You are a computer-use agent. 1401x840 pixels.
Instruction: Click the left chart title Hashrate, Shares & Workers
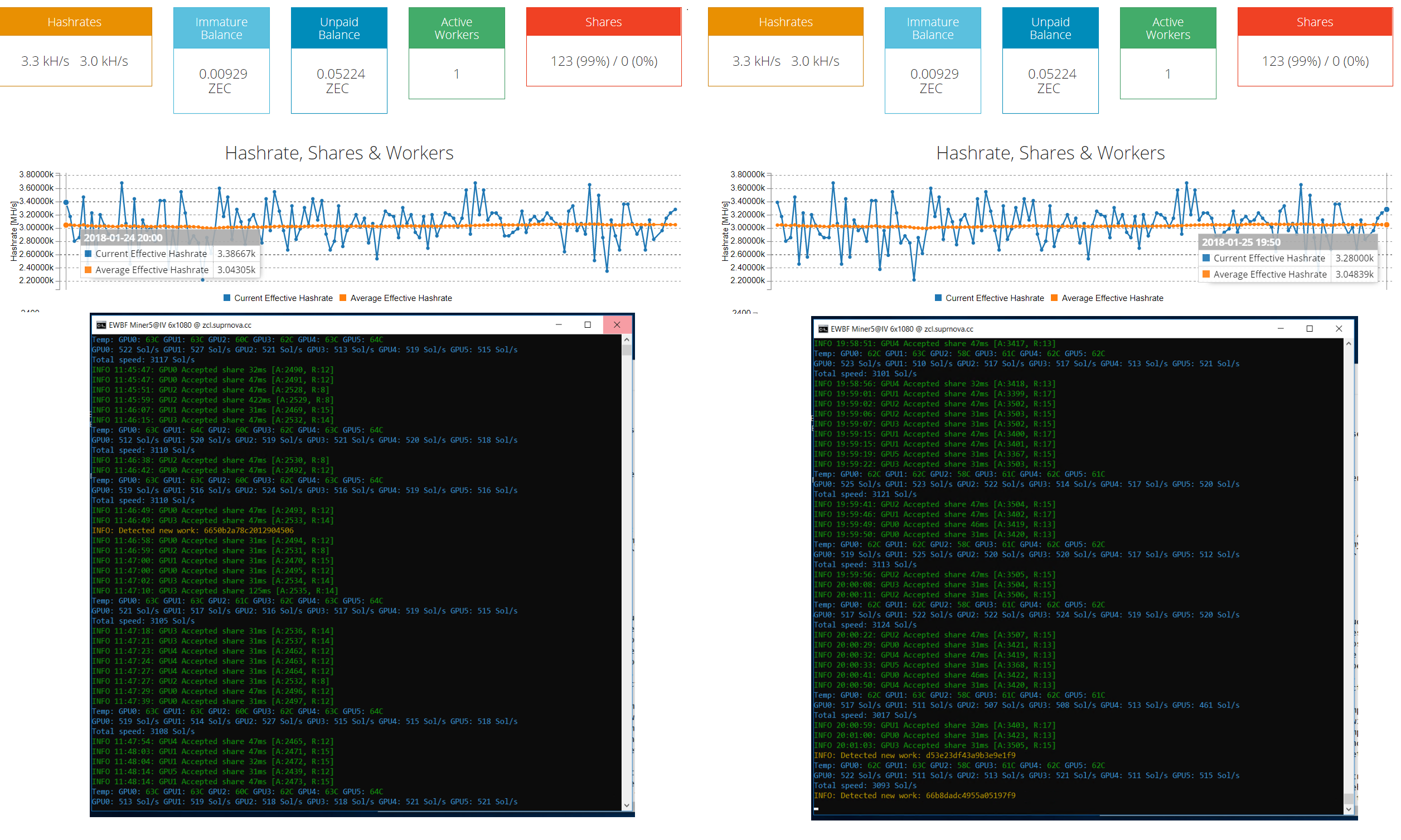tap(339, 153)
